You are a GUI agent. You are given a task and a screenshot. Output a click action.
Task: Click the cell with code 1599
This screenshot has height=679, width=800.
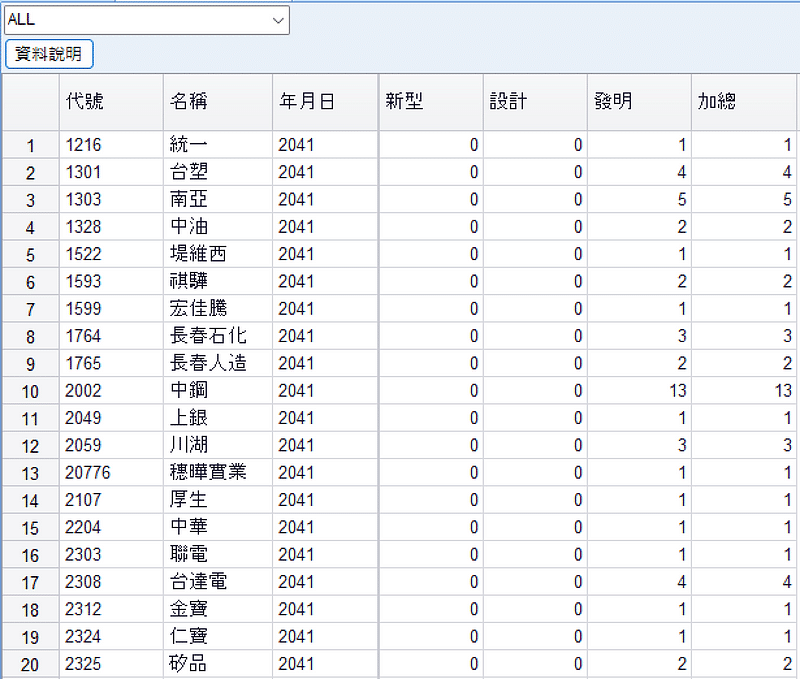point(111,309)
